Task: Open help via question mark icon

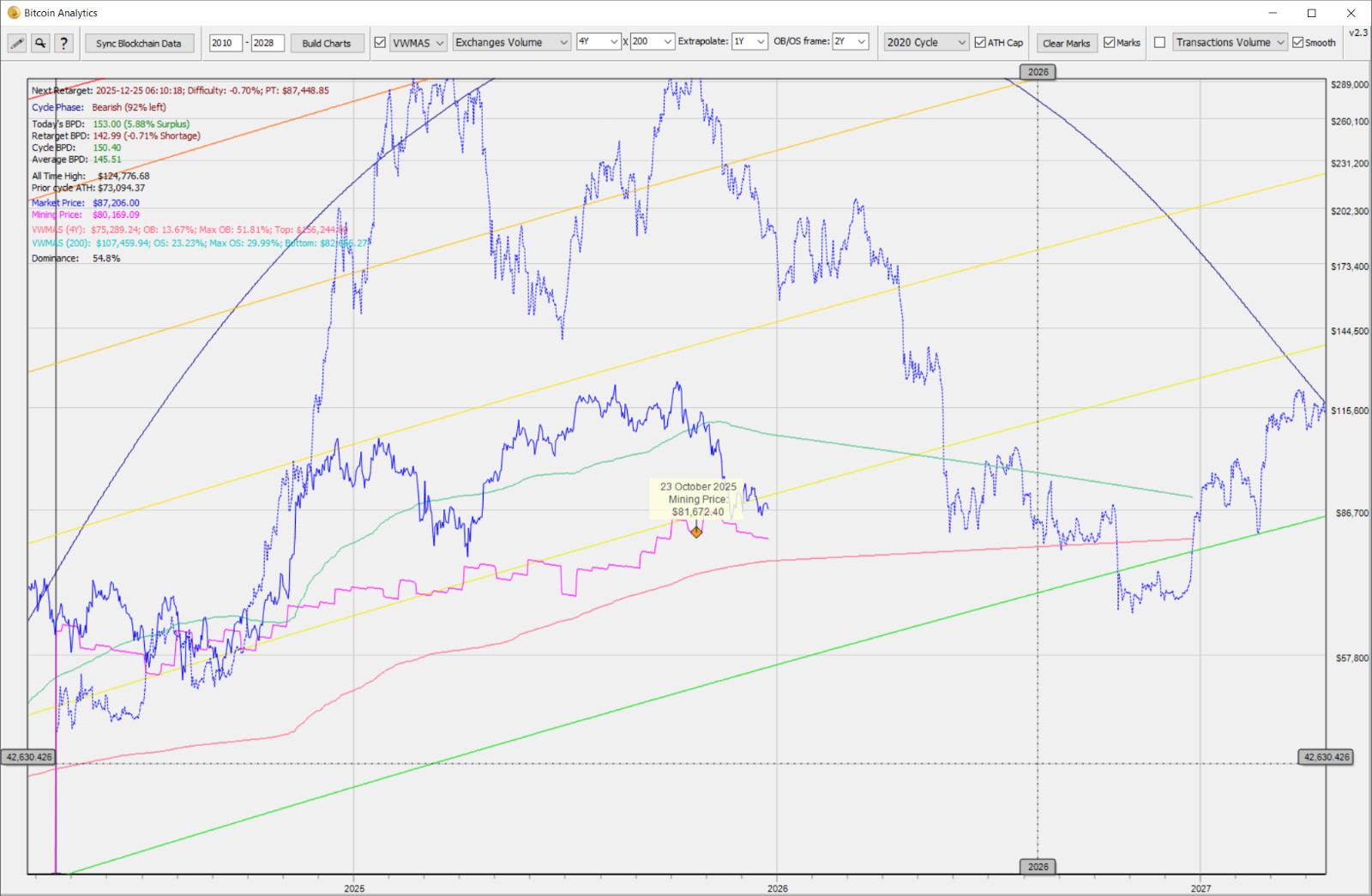Action: [63, 43]
